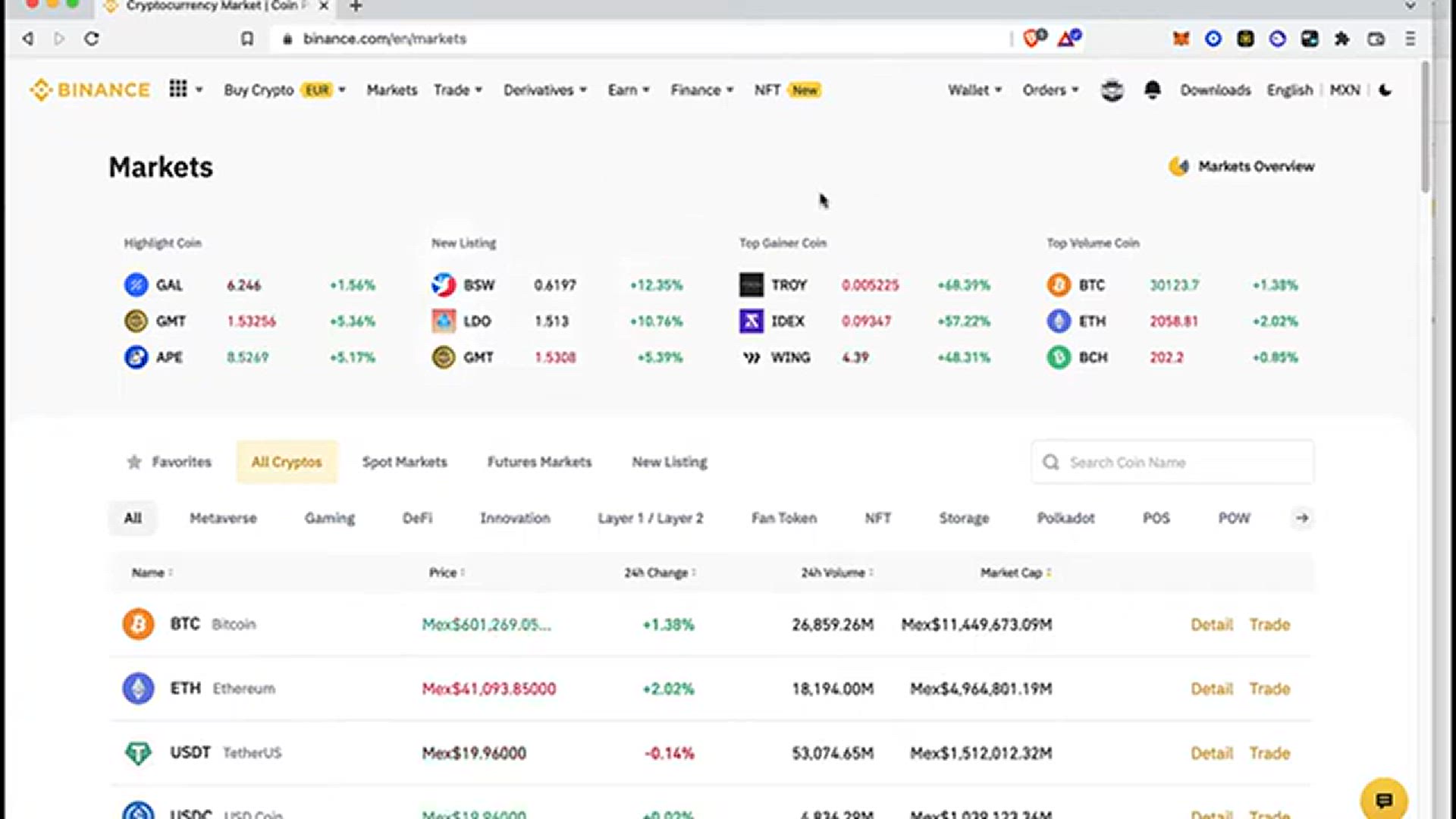
Task: Open Detail link for BTC
Action: click(x=1212, y=624)
